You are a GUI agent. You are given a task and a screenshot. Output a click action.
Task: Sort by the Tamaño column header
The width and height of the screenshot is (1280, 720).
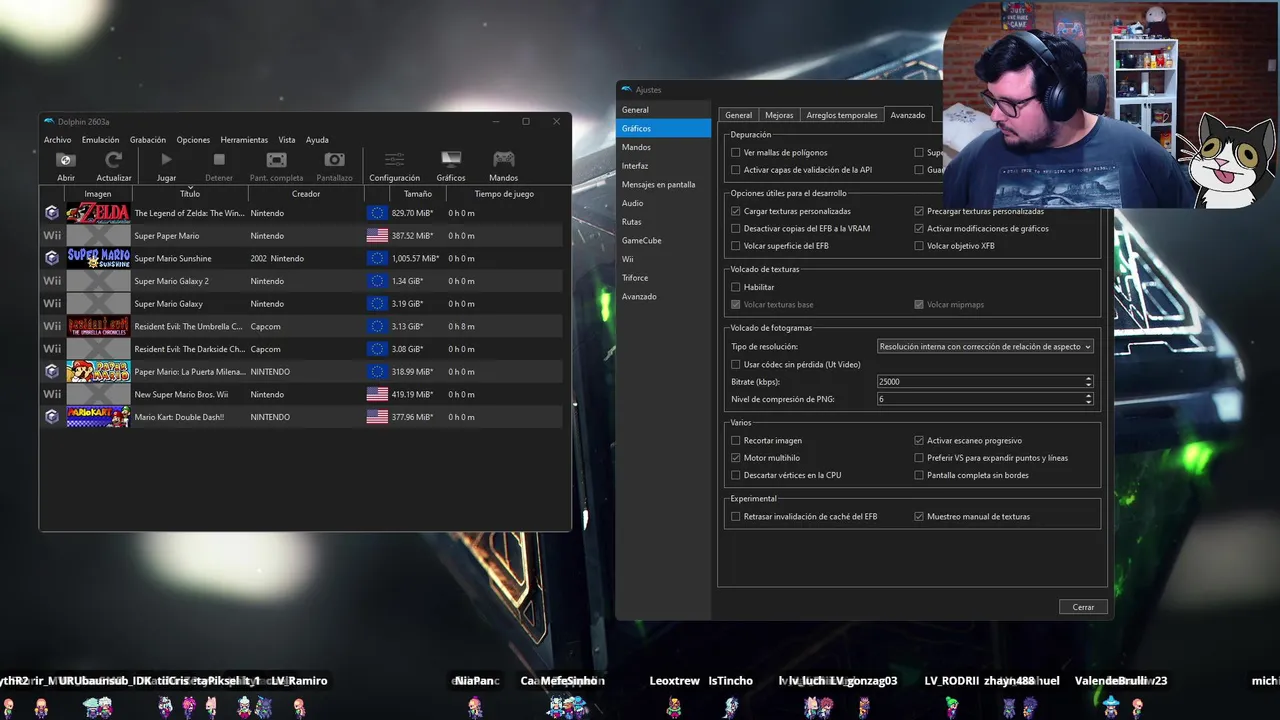(x=418, y=194)
